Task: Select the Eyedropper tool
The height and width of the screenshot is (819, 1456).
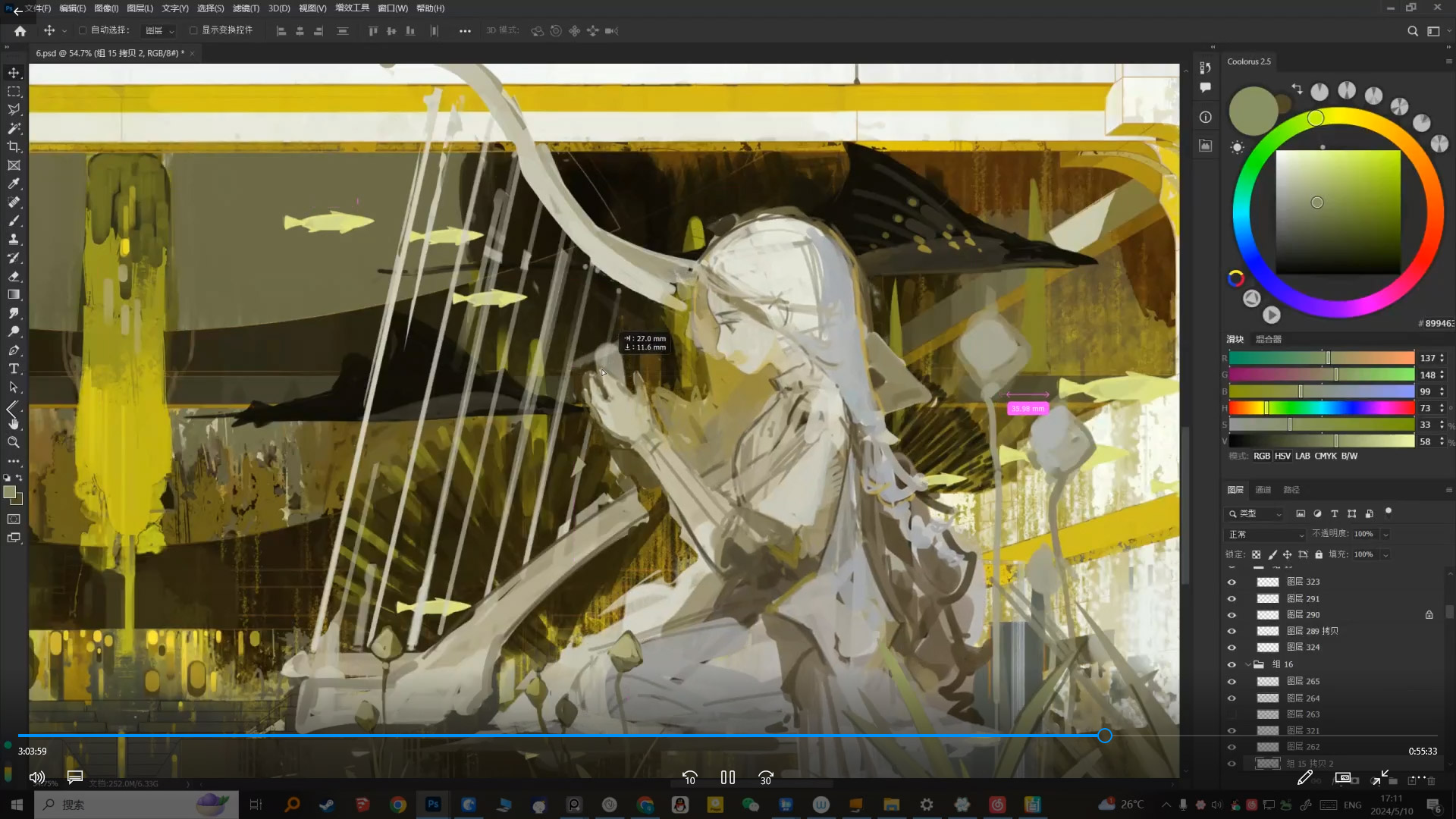Action: coord(14,184)
